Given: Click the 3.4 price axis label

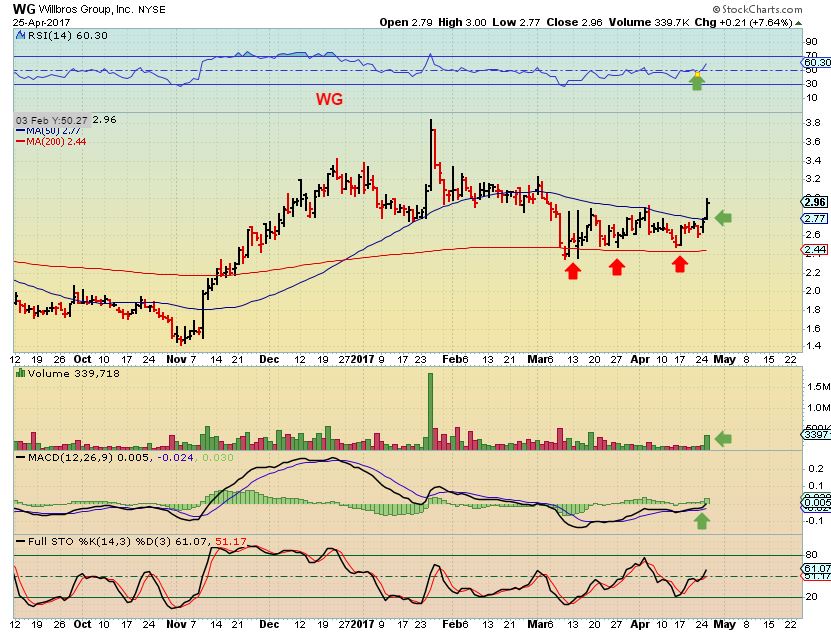Looking at the screenshot, I should coord(812,160).
